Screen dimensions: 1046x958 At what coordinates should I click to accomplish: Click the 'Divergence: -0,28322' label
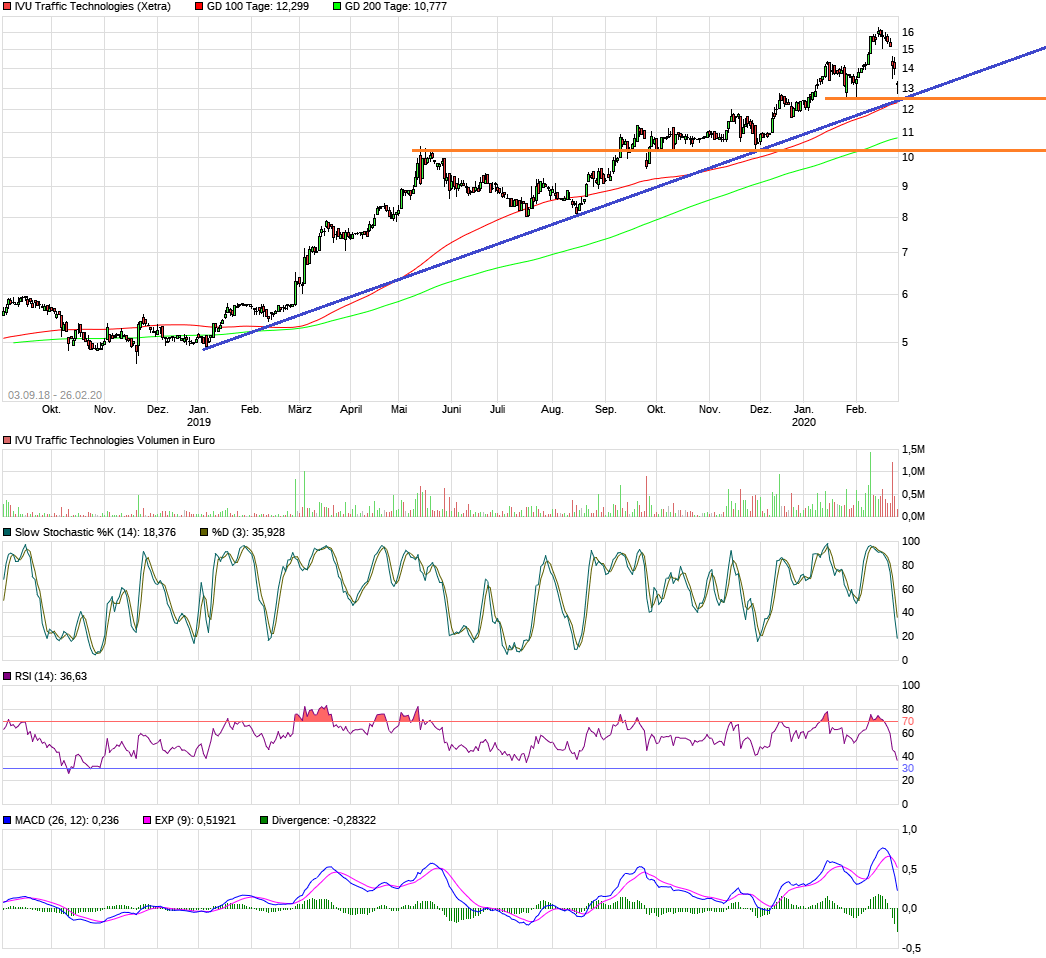click(x=324, y=820)
